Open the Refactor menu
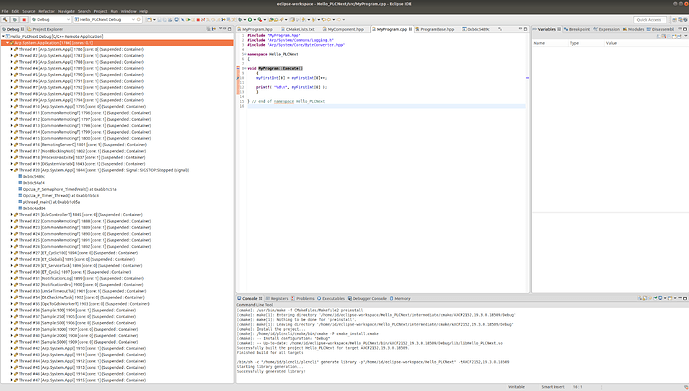Screen dimensions: 689x391 [x=47, y=11]
